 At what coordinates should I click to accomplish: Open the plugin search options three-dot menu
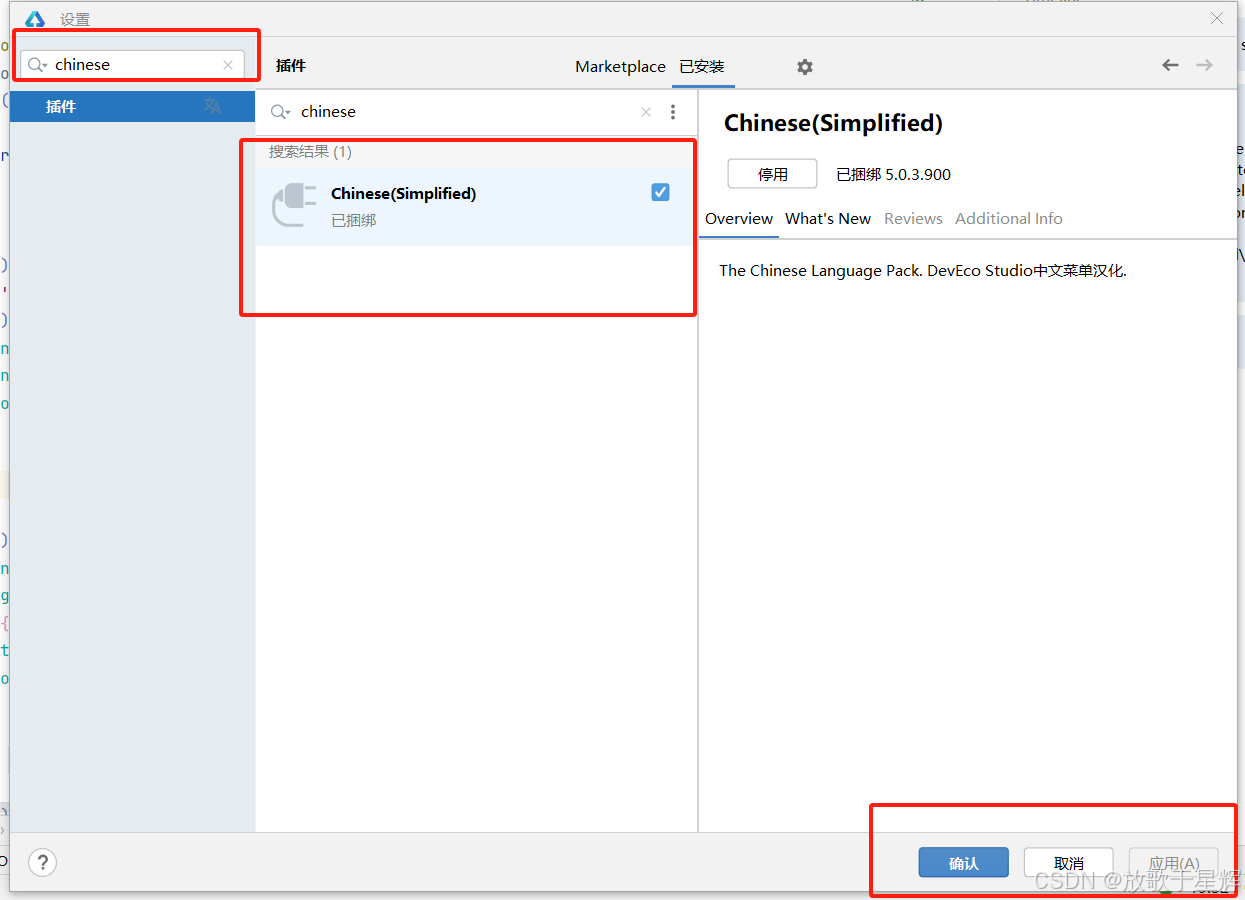tap(673, 112)
